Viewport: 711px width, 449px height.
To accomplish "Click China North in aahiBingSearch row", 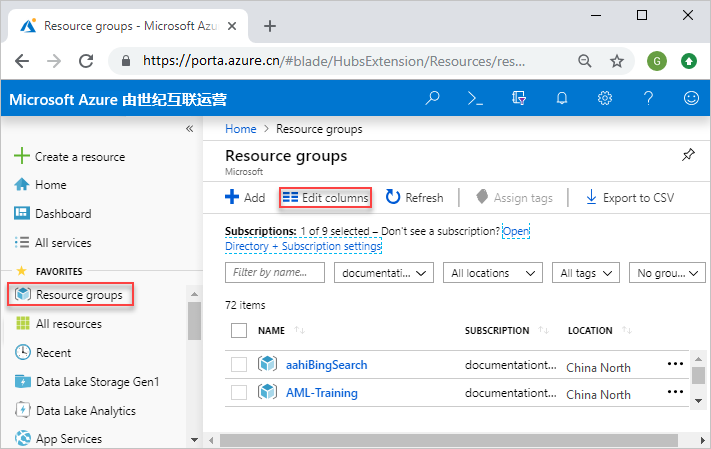I will coord(598,367).
